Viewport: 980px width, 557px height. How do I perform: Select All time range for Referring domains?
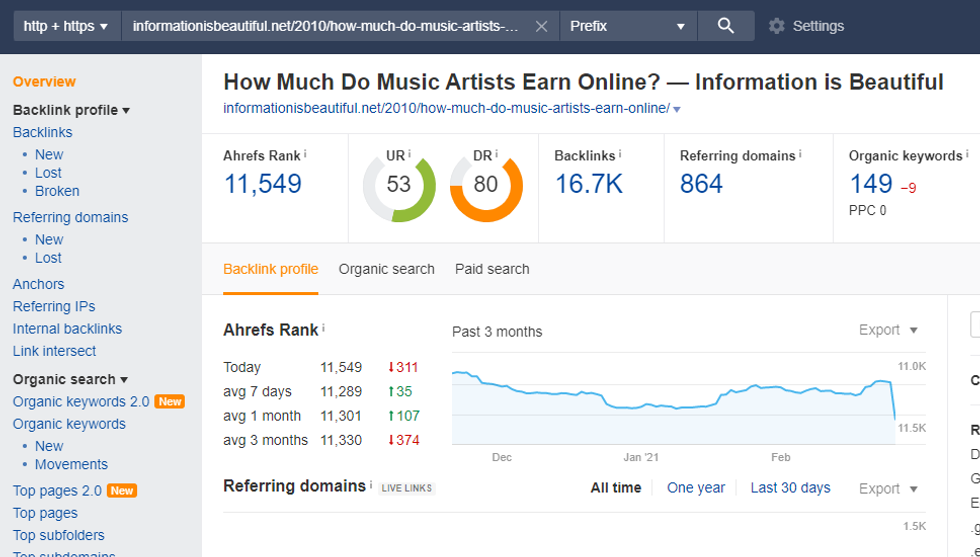click(x=616, y=488)
